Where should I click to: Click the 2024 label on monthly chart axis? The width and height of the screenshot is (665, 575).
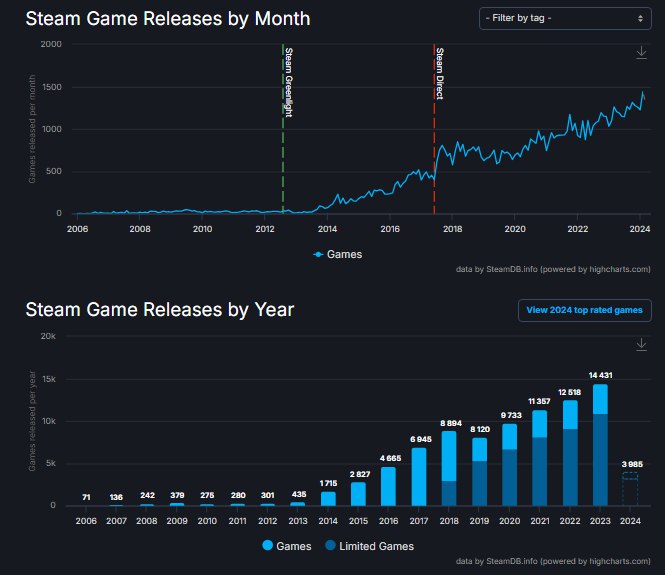click(640, 229)
